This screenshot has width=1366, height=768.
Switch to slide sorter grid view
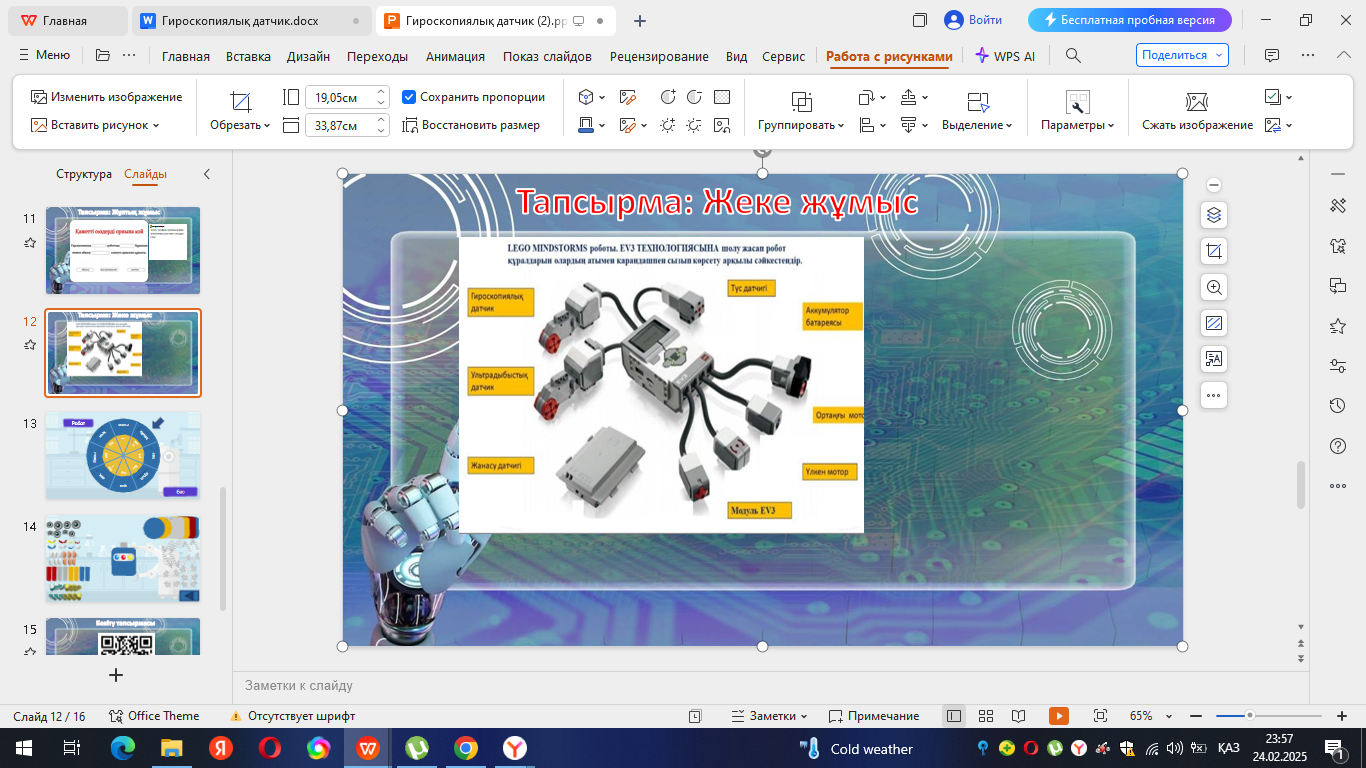click(986, 716)
